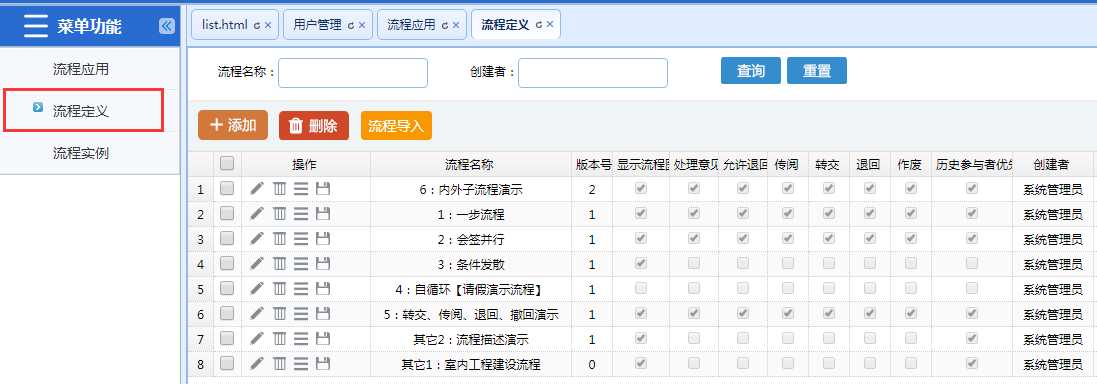
Task: Click the red 删除 delete button
Action: tap(313, 126)
